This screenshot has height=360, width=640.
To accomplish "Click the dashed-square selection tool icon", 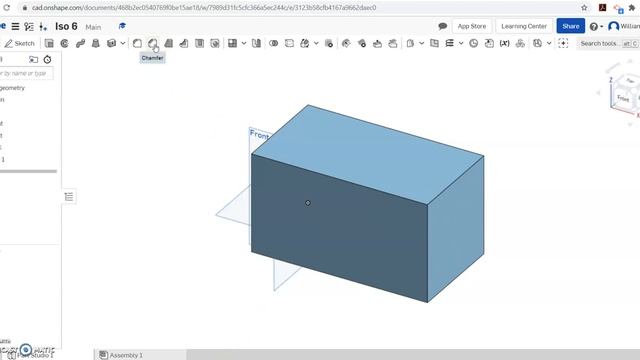I will [x=563, y=43].
